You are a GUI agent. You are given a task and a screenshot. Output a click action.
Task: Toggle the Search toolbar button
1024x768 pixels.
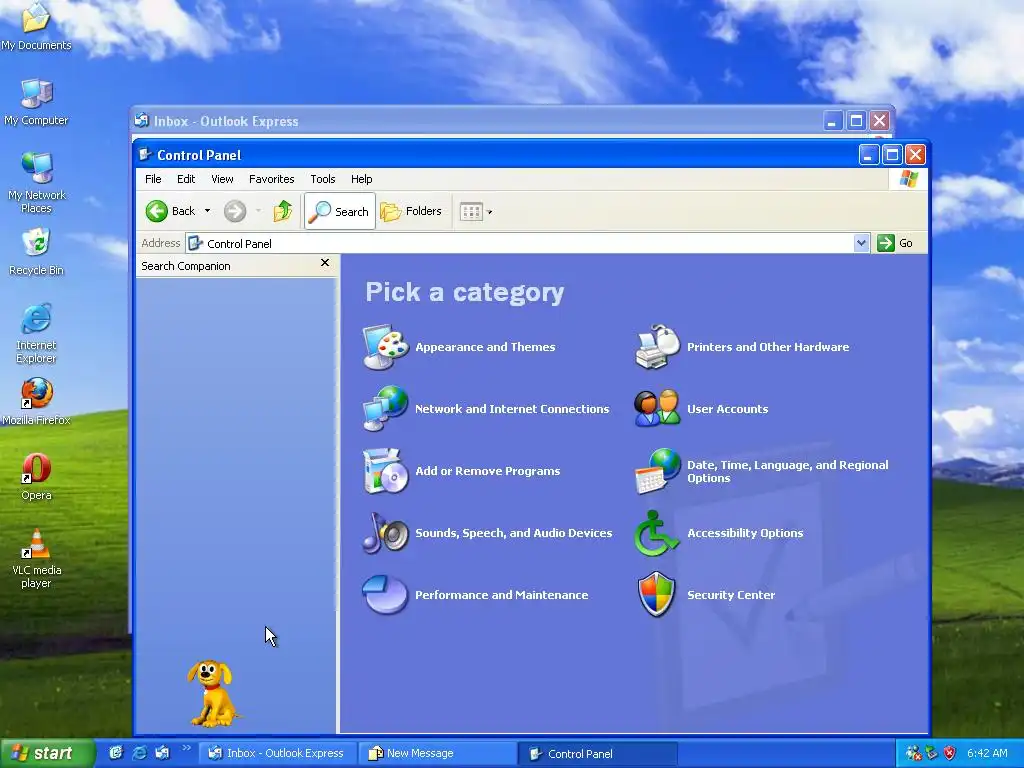click(x=340, y=211)
